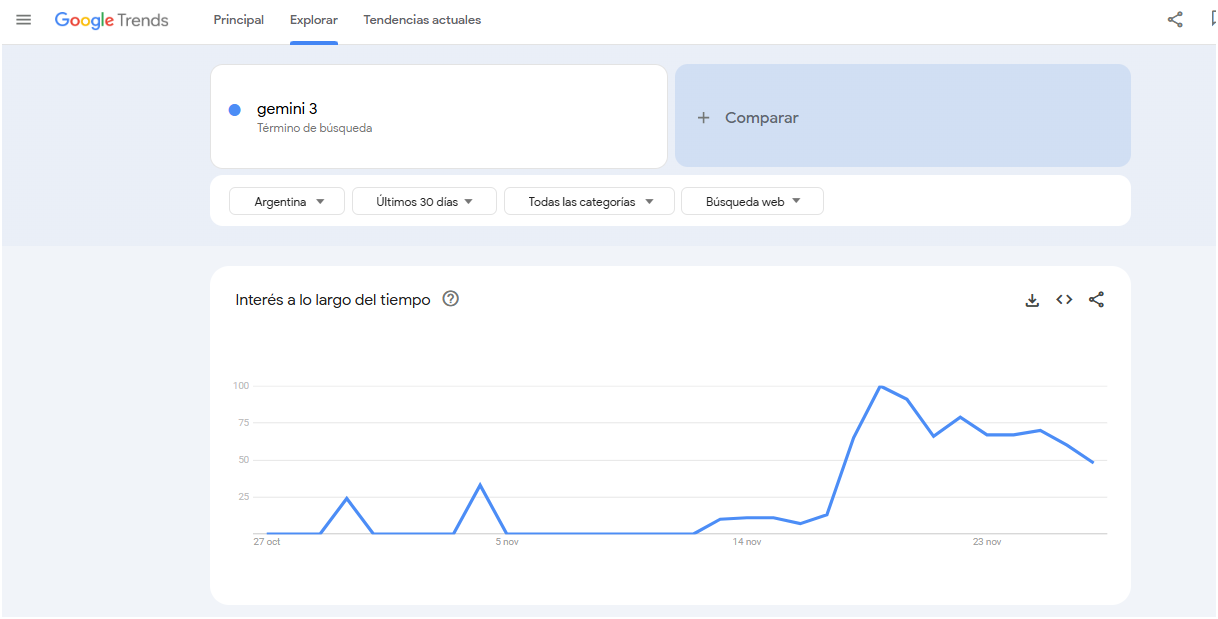Click the peak of the trend line graph
The image size is (1218, 619).
pos(883,386)
